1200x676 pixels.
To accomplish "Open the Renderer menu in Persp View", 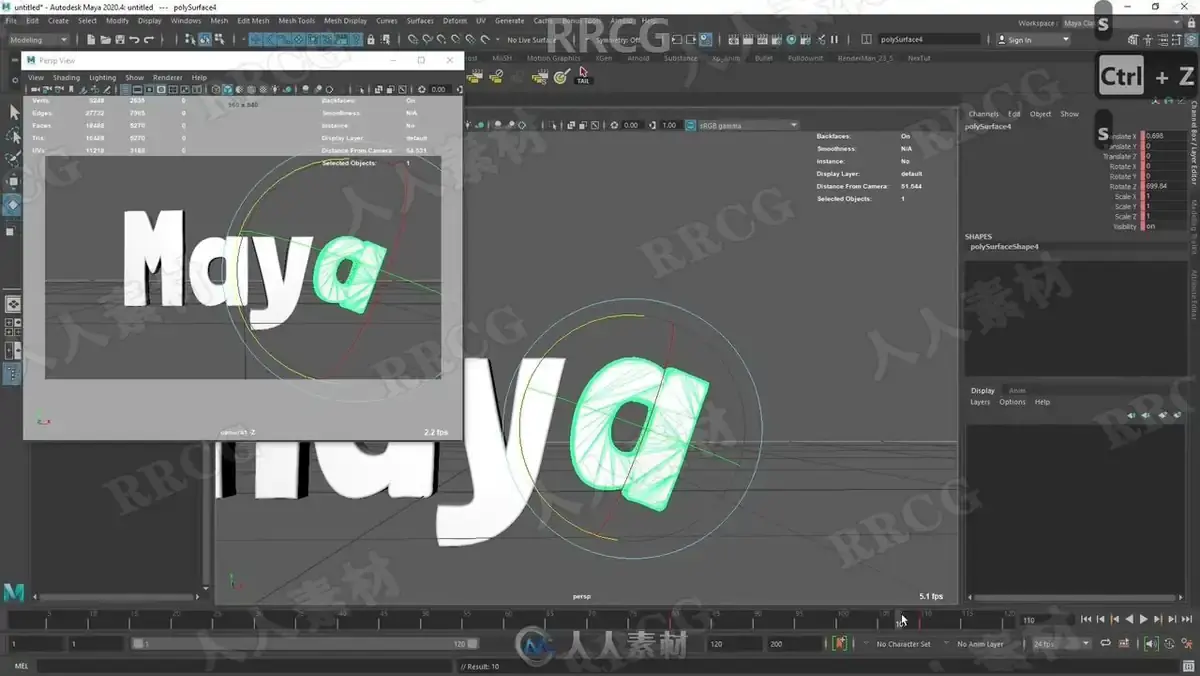I will 167,77.
